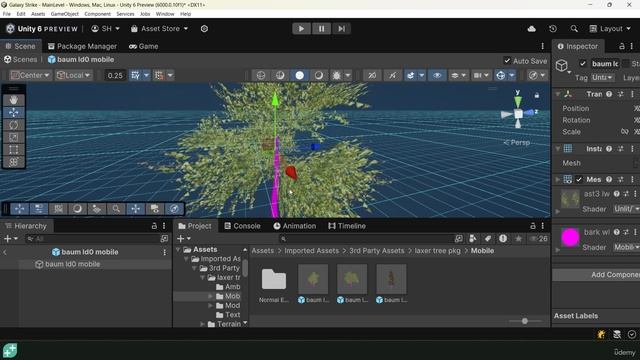640x360 pixels.
Task: Click the magenta bark material swatch
Action: point(570,238)
